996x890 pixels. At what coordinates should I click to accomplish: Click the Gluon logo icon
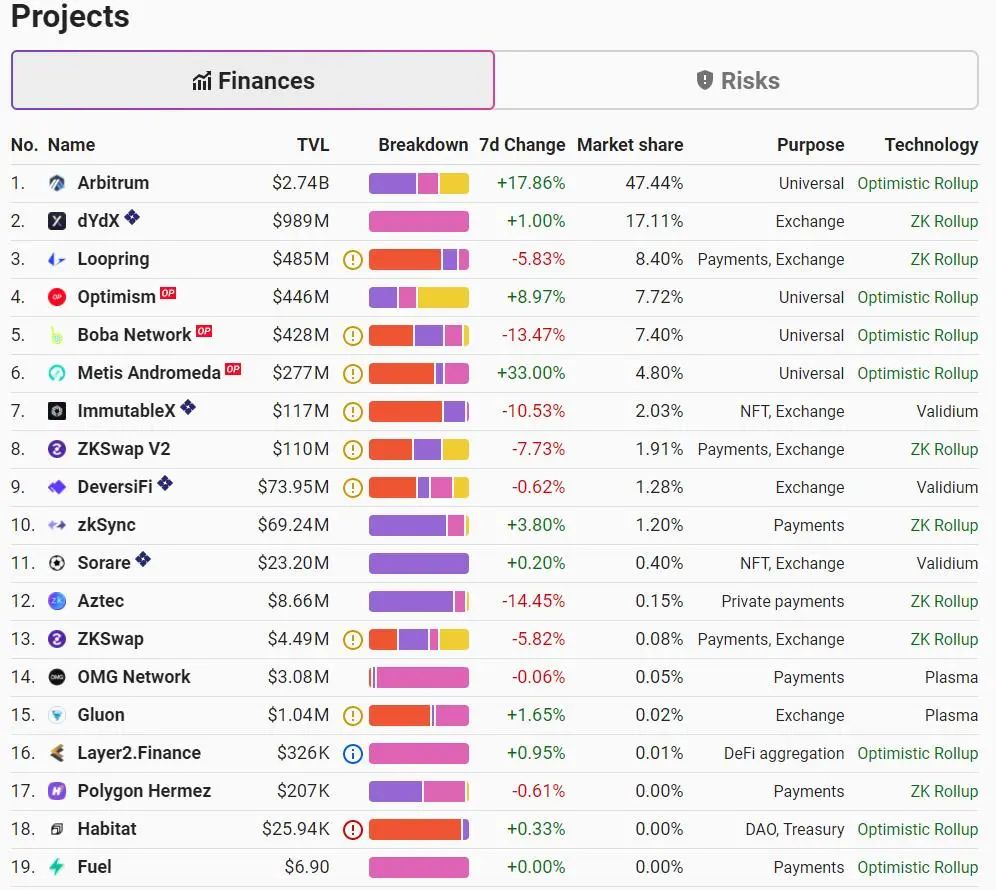57,715
